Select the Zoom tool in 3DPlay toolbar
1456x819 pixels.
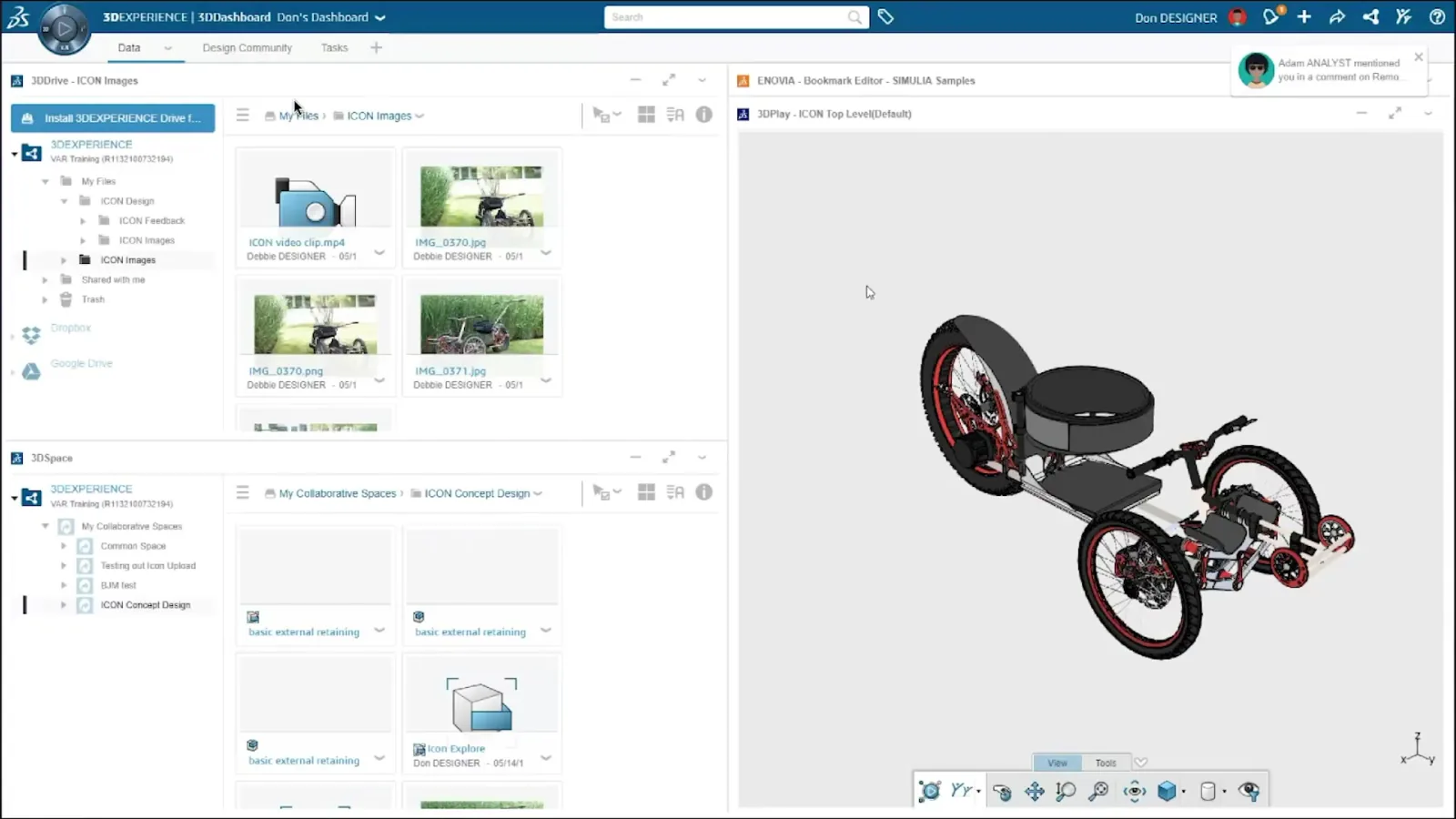(x=1066, y=791)
